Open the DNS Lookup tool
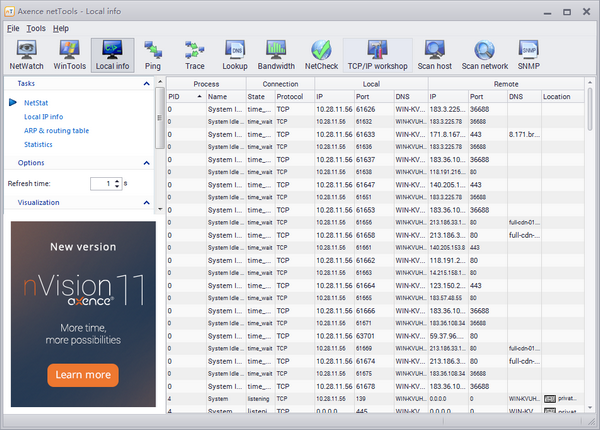Screen dimensions: 600x430 click(235, 54)
